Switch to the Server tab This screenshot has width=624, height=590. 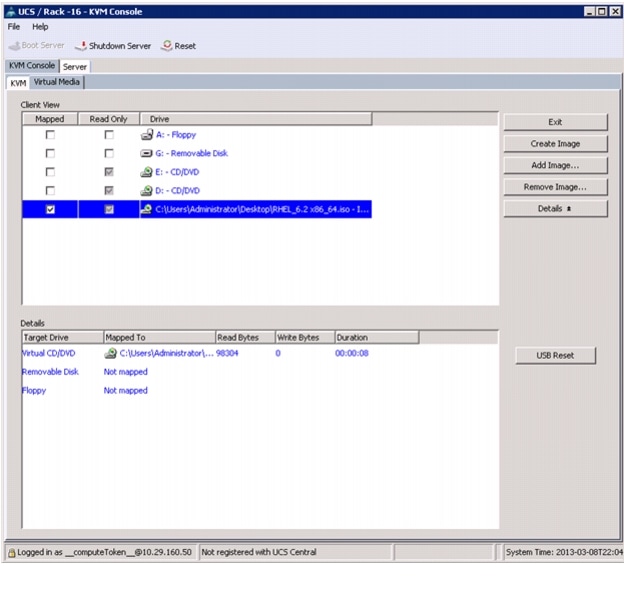coord(75,66)
